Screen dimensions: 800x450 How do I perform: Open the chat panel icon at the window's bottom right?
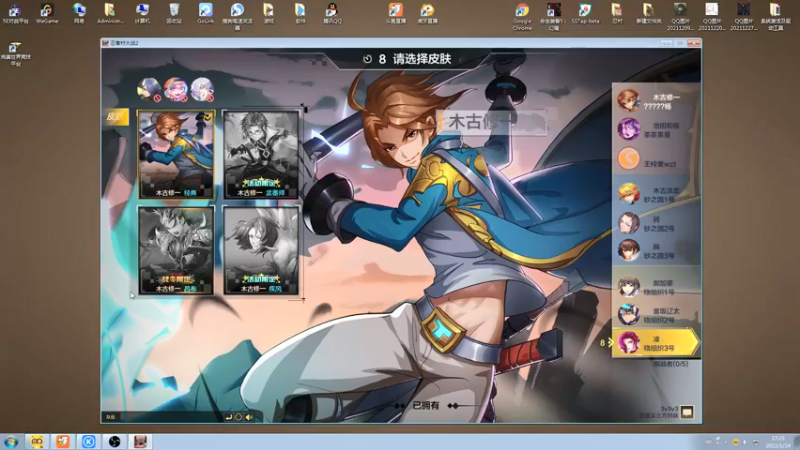point(687,412)
